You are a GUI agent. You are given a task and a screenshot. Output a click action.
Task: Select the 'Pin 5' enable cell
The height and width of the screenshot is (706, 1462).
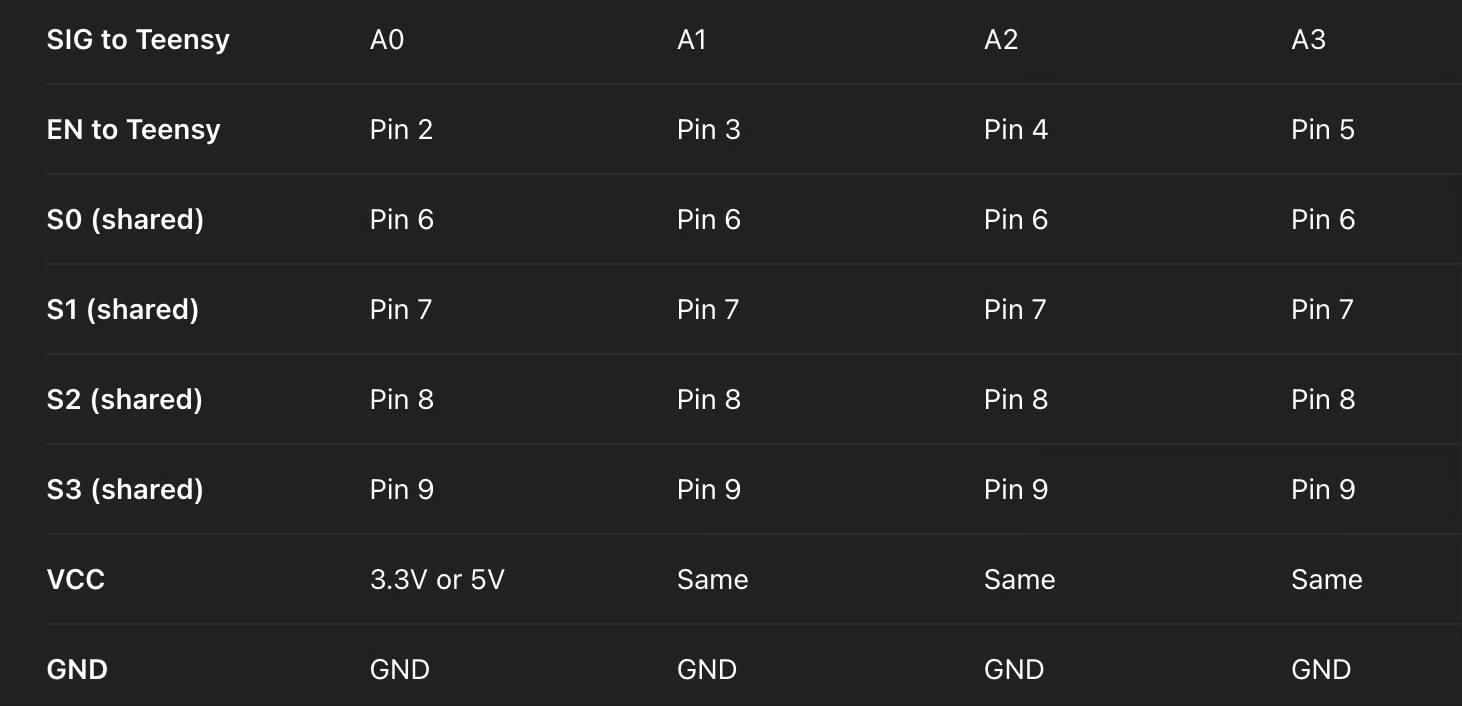click(1322, 130)
